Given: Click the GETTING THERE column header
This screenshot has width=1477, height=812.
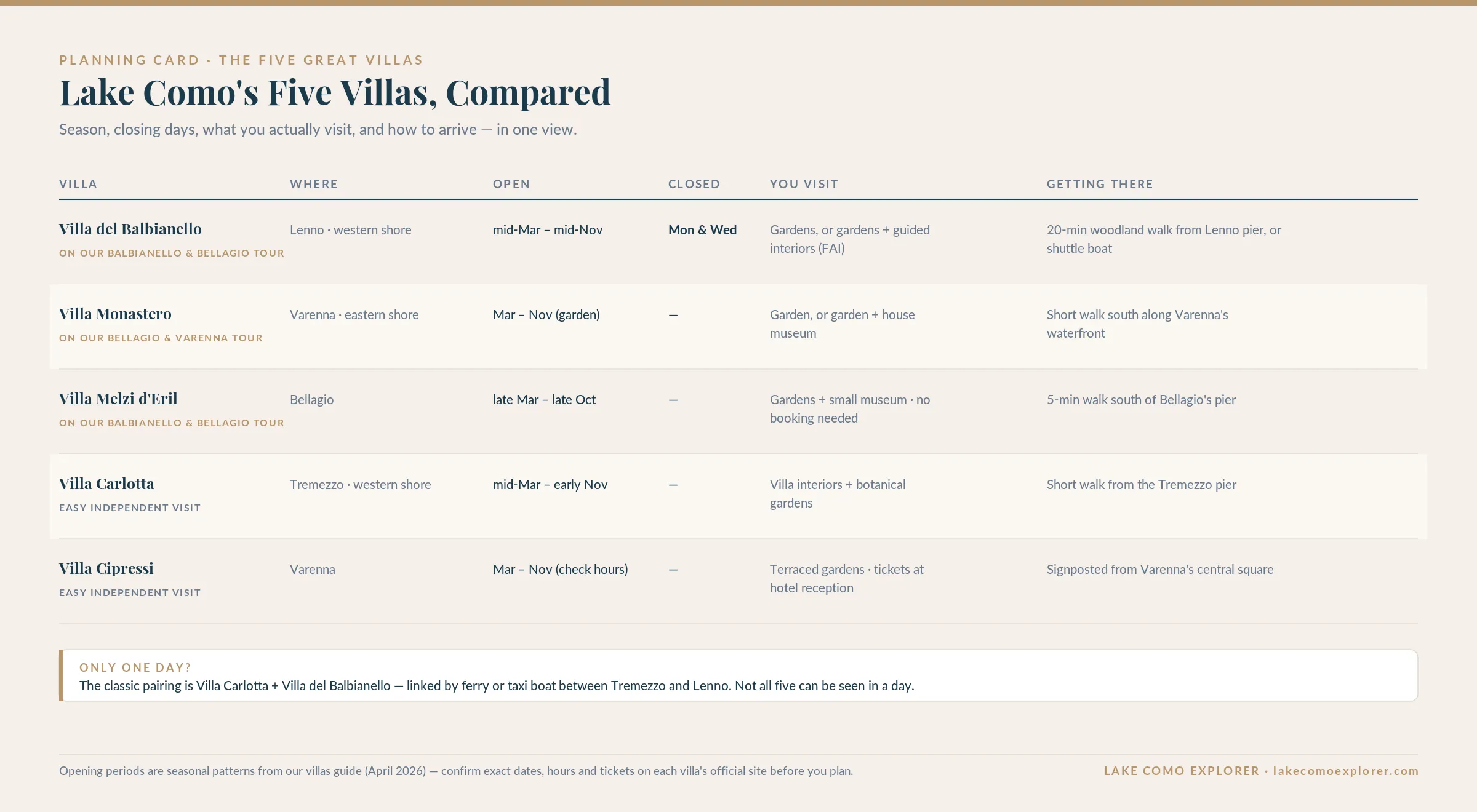Looking at the screenshot, I should pos(1100,184).
